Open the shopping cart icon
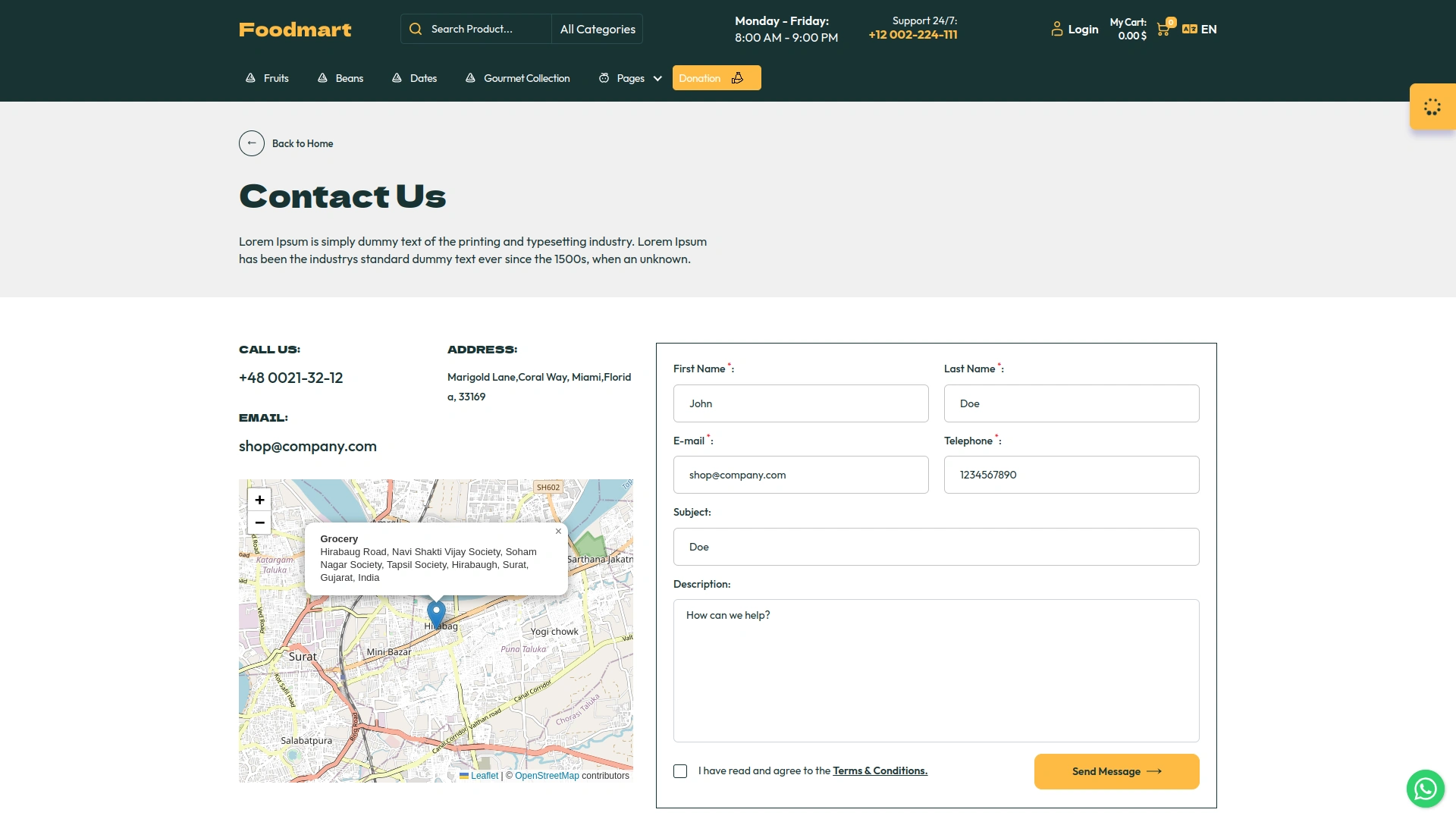The height and width of the screenshot is (819, 1456). pyautogui.click(x=1163, y=28)
